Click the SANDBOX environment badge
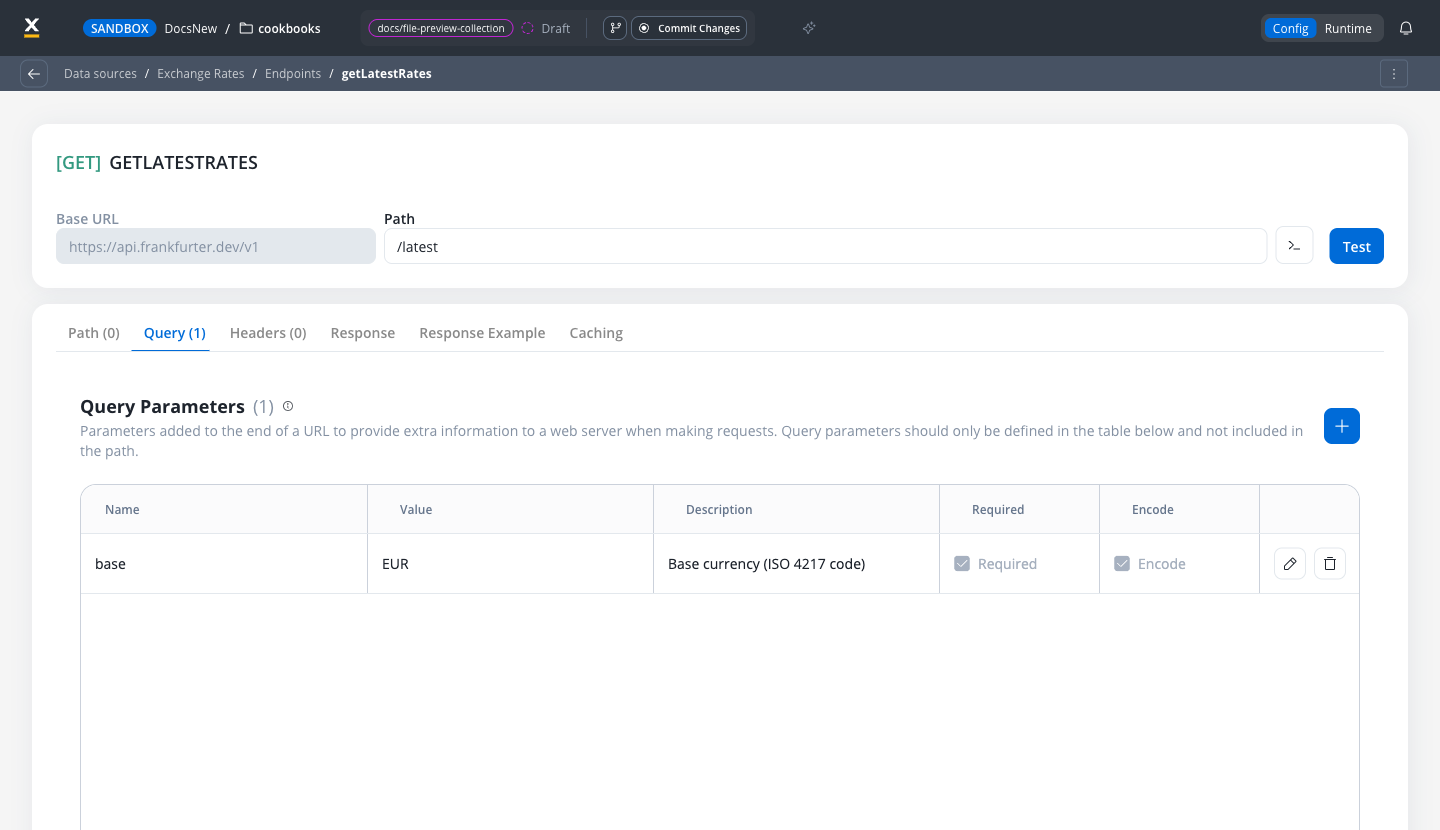1440x830 pixels. point(120,28)
